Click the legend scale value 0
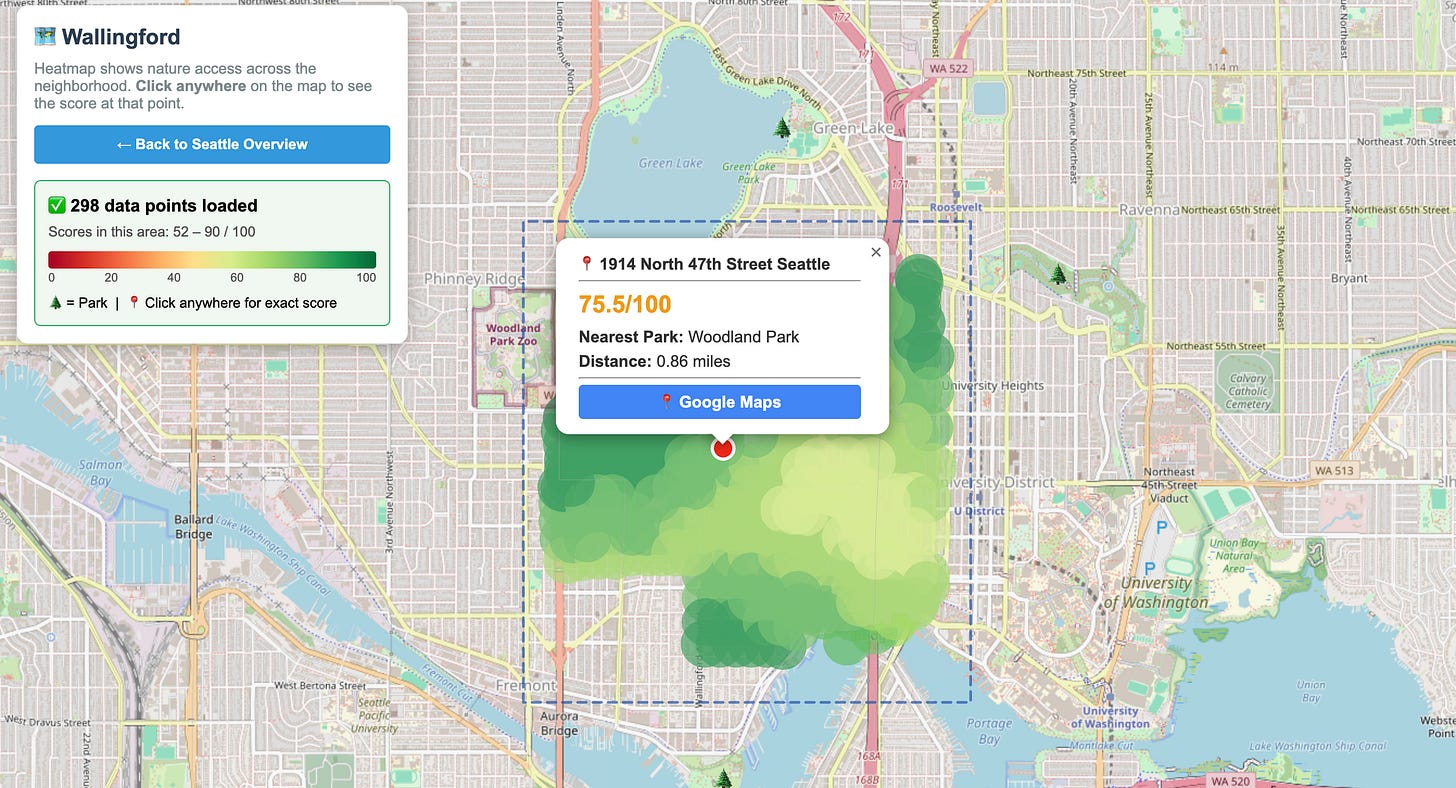 click(51, 277)
